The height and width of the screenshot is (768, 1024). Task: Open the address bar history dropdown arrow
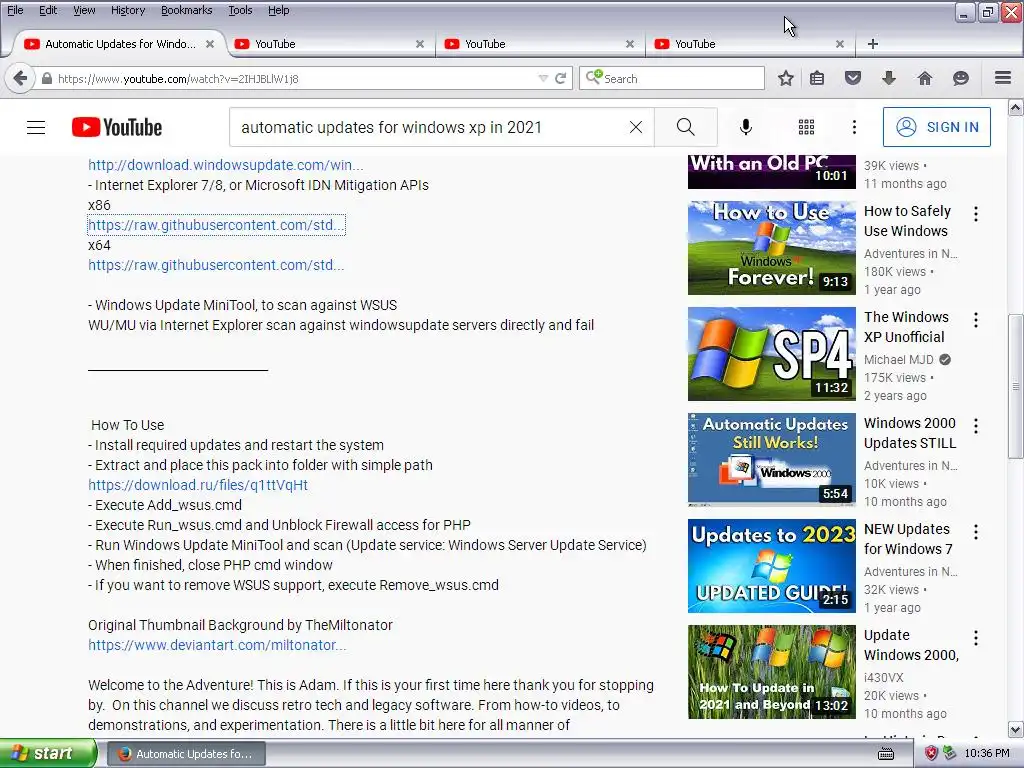coord(543,78)
